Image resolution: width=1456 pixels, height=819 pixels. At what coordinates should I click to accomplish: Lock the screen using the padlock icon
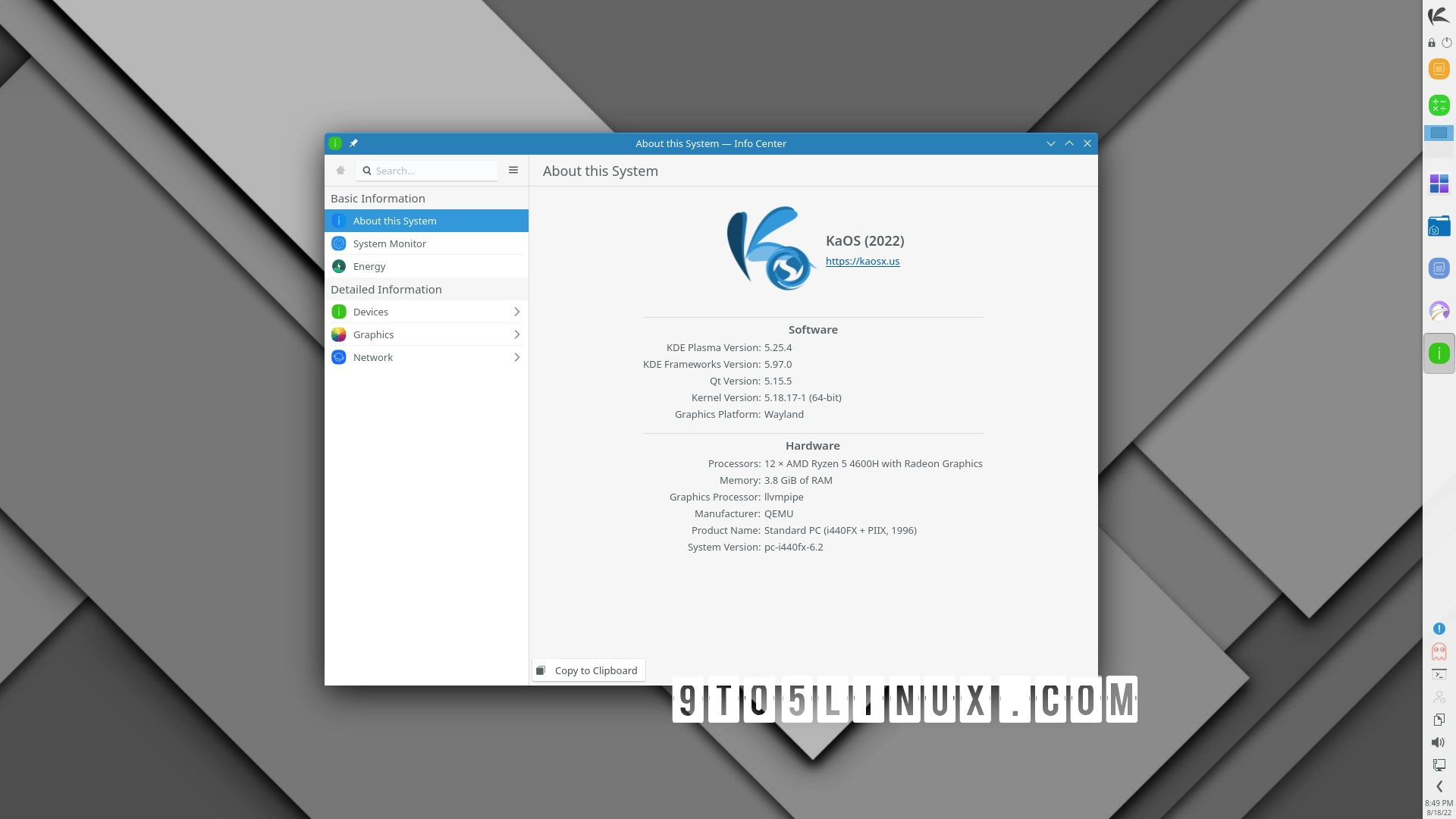coord(1432,43)
